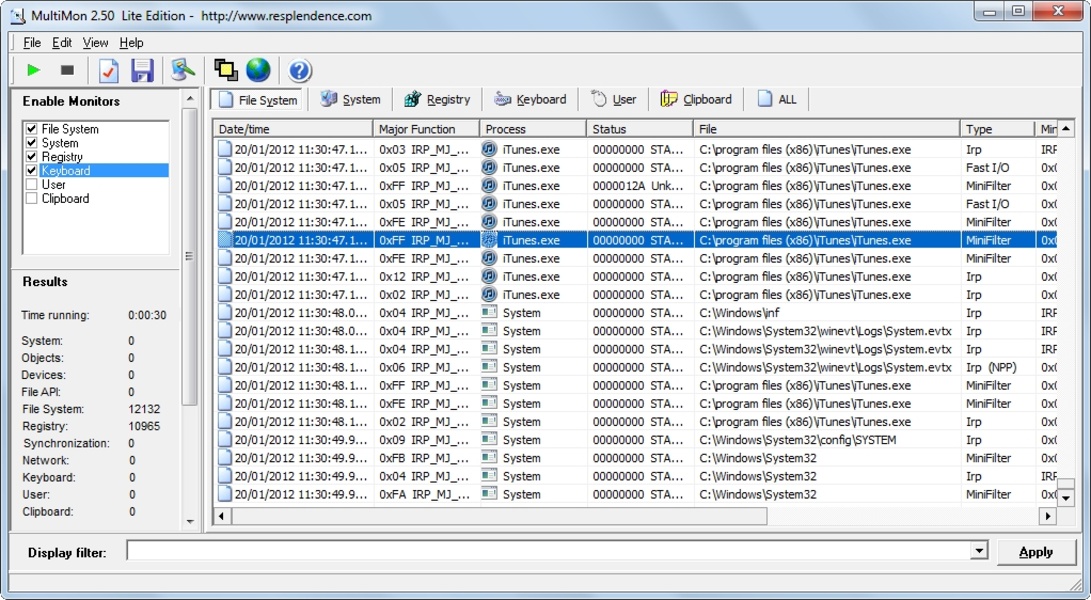Uncheck the File System monitor checkbox
This screenshot has width=1091, height=600.
(x=32, y=129)
